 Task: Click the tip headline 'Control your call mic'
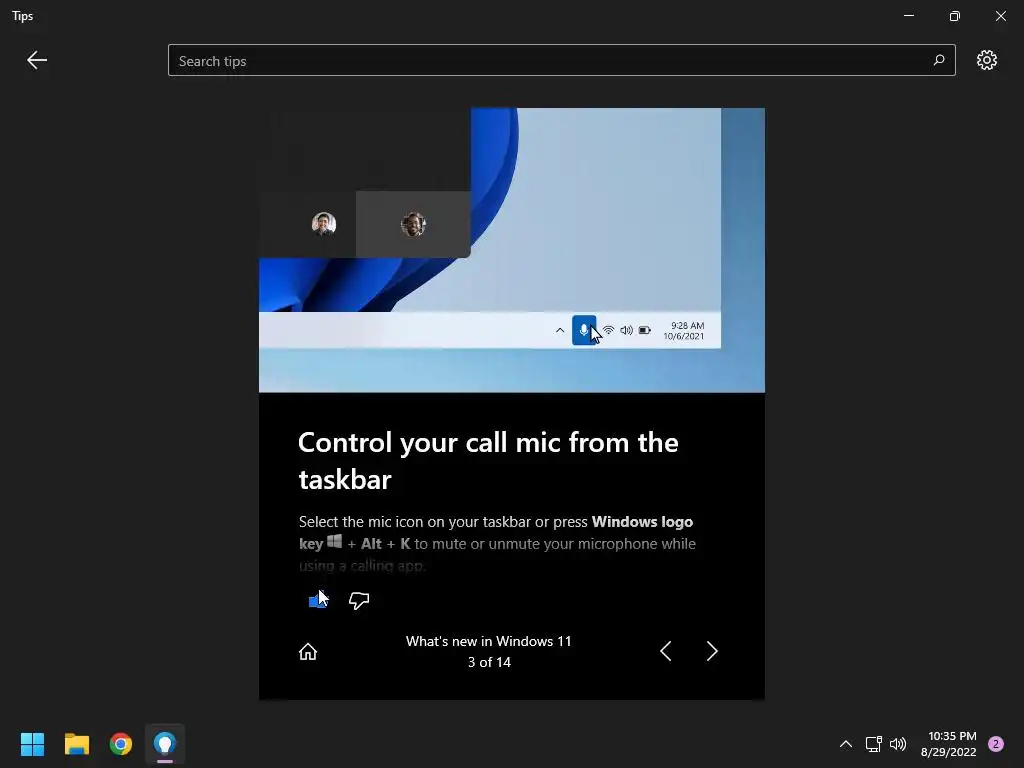point(488,460)
